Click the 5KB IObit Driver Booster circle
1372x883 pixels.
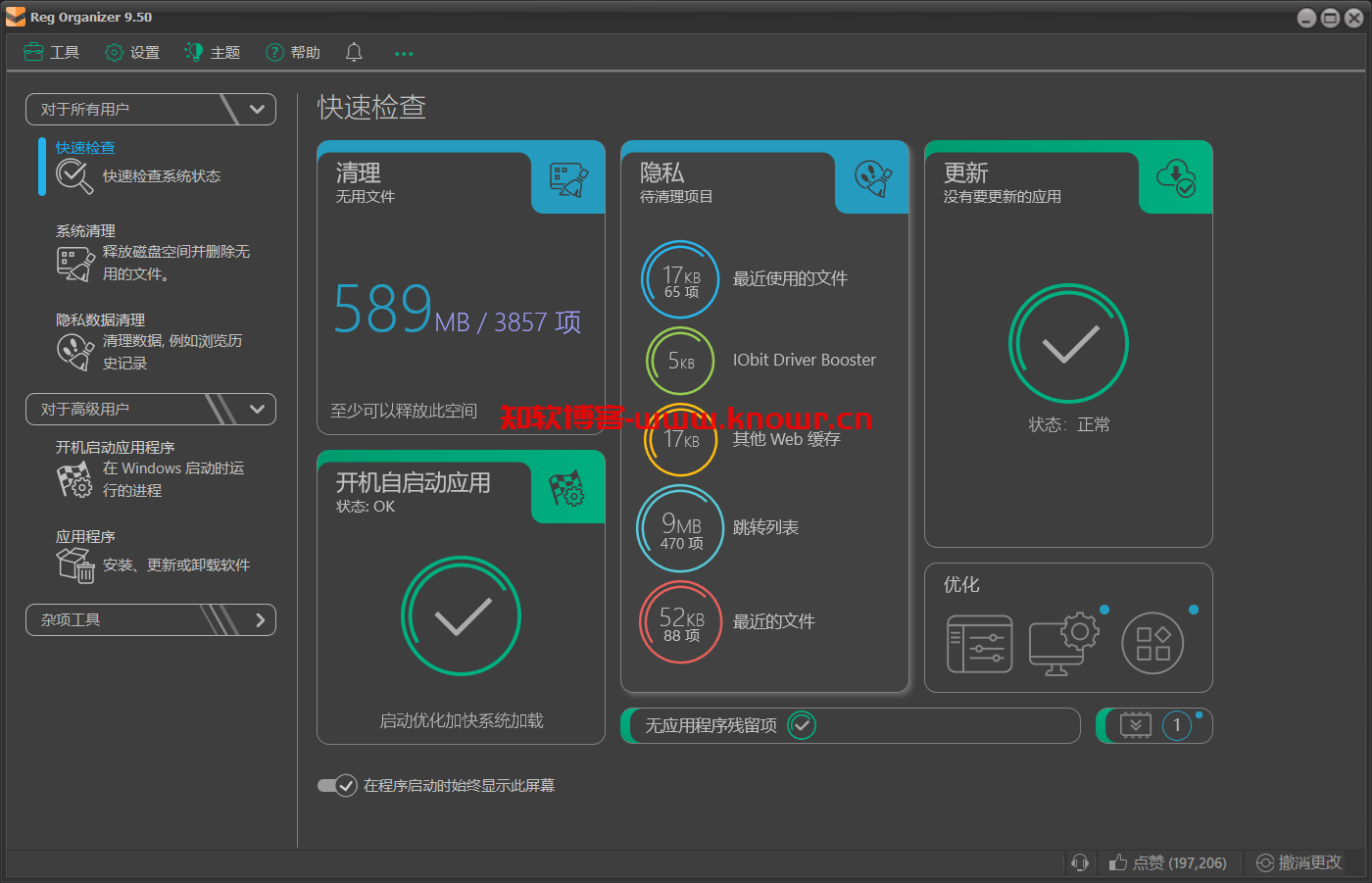pos(680,361)
